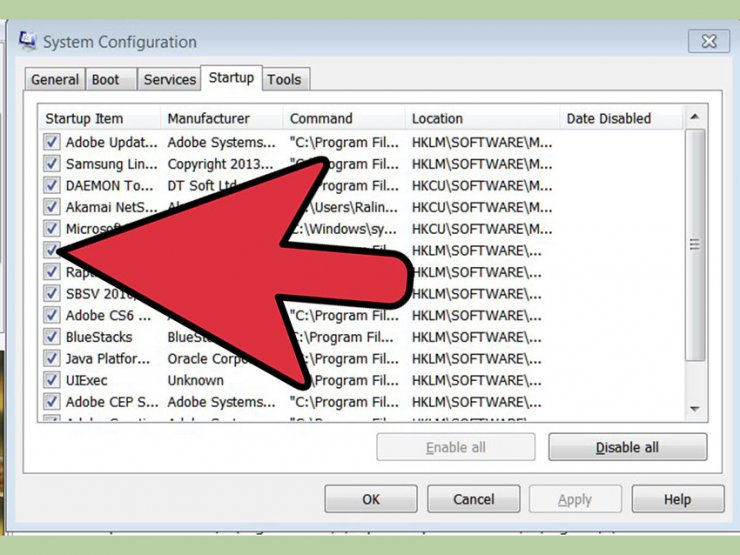The width and height of the screenshot is (740, 555).
Task: Switch to the General tab
Action: 55,79
